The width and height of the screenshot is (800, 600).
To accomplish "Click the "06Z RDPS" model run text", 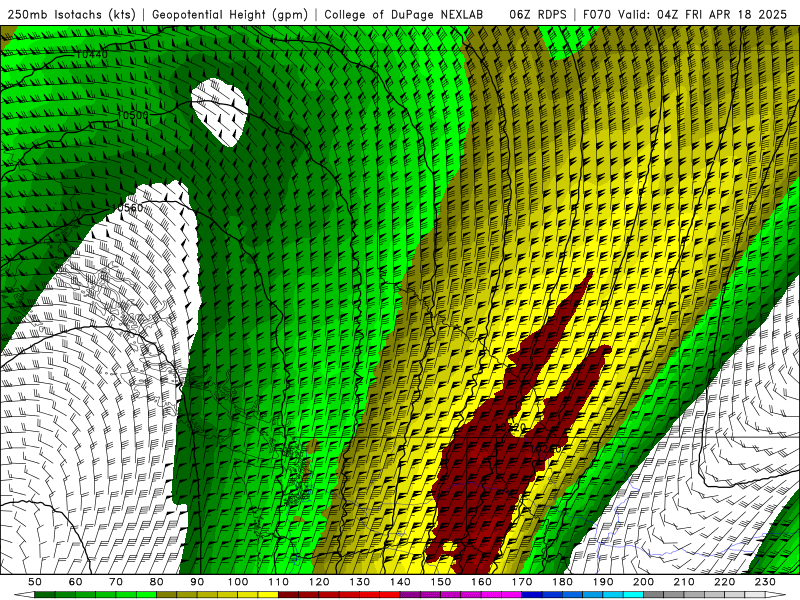I will point(537,14).
